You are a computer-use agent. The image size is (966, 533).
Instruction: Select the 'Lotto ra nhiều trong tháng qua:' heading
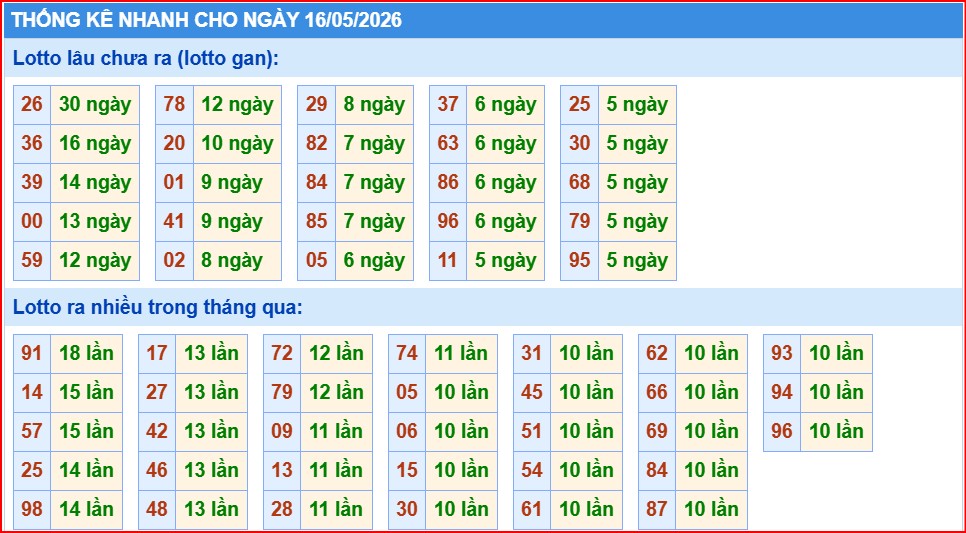coord(158,307)
